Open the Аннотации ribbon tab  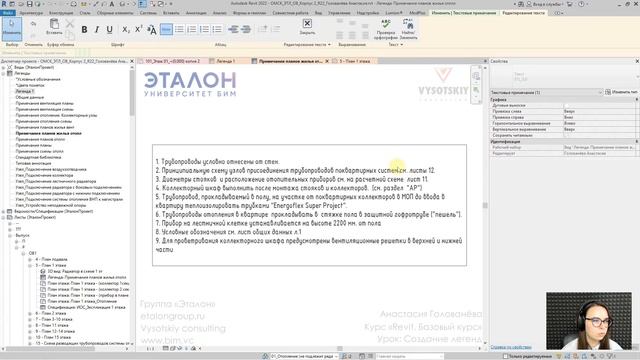[196, 13]
